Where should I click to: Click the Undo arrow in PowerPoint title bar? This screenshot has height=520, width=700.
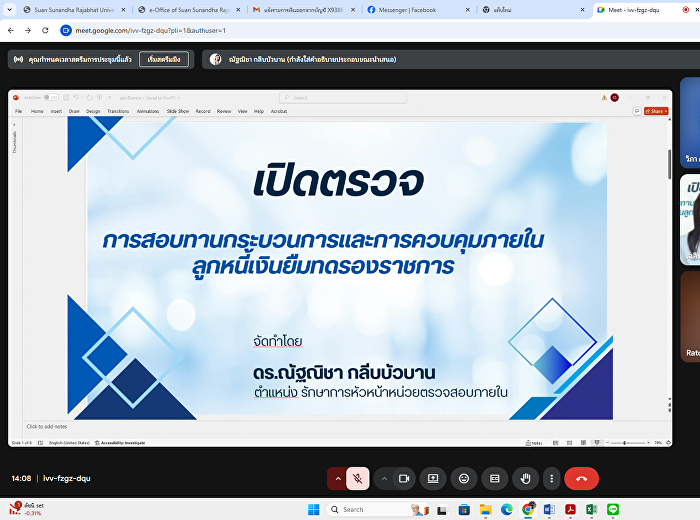[76, 97]
